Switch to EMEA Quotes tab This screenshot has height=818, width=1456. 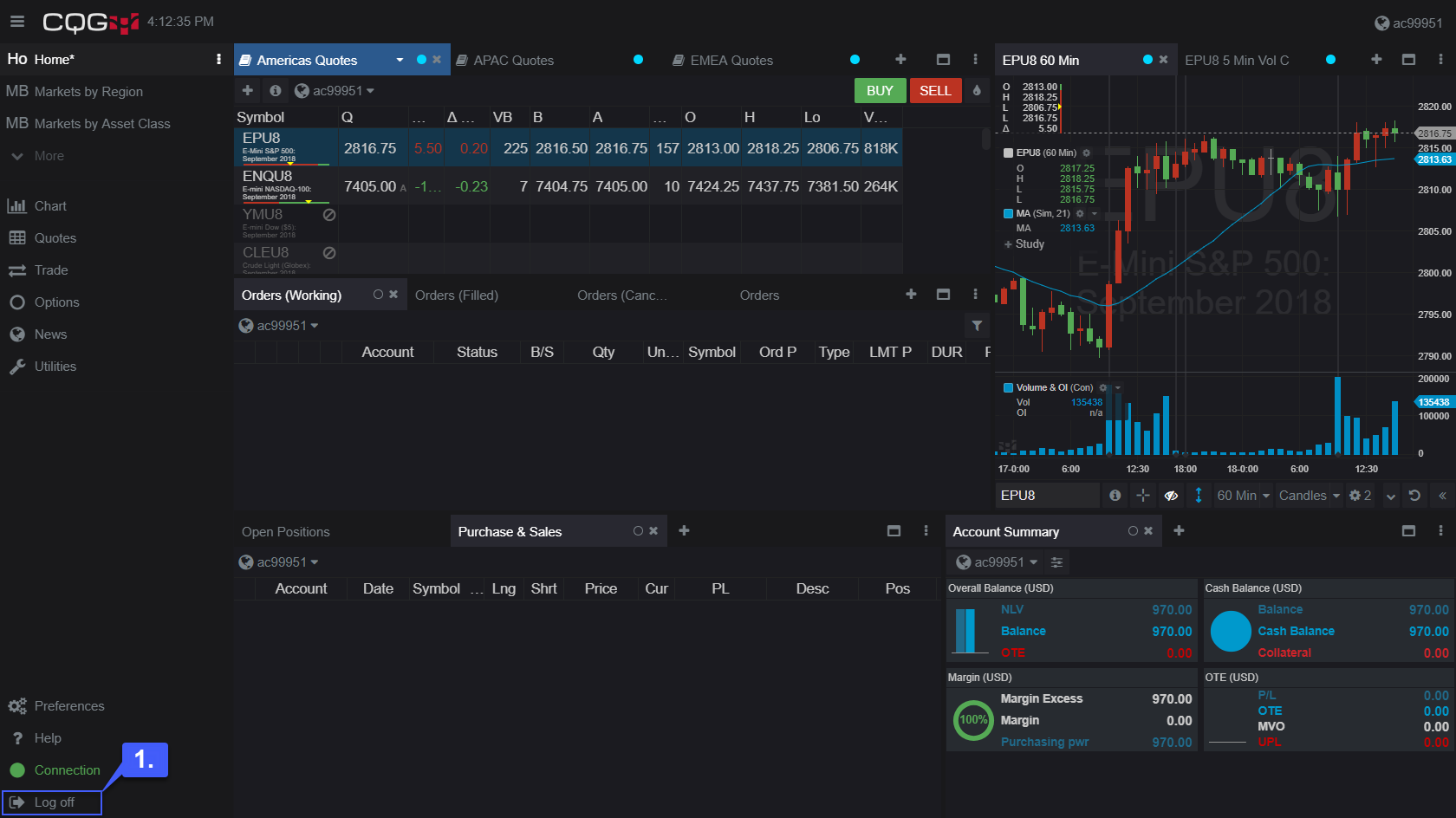[731, 60]
